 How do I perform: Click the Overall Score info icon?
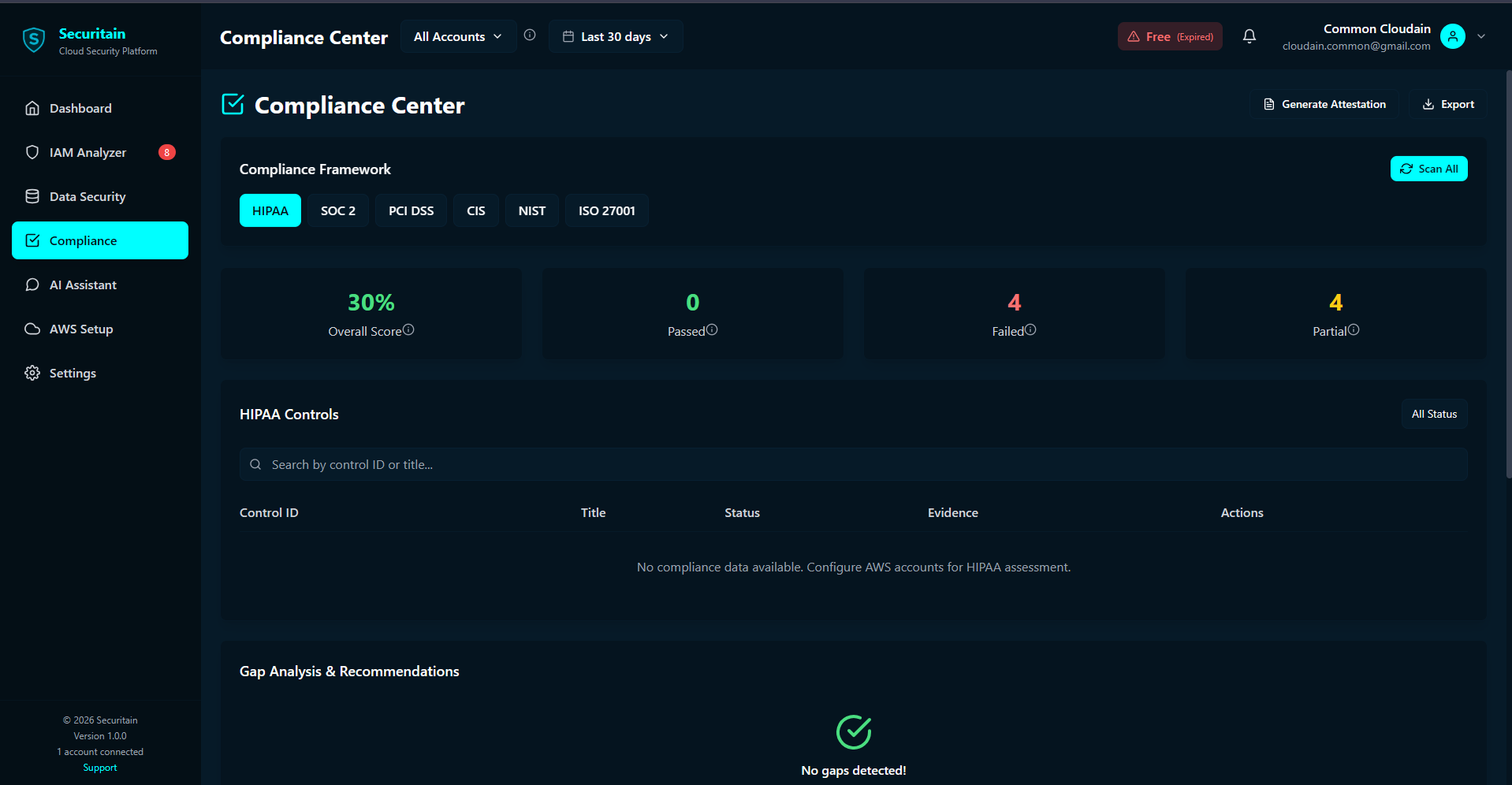coord(408,329)
